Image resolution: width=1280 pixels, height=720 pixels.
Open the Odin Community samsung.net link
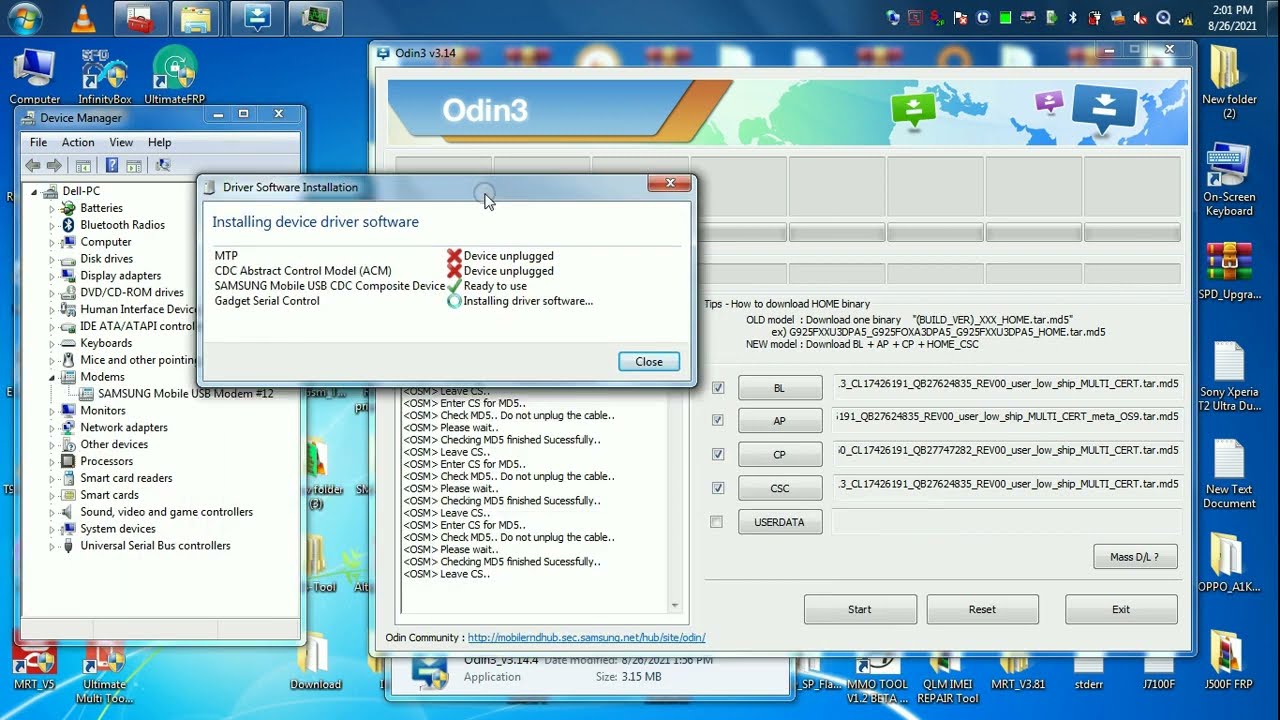[x=586, y=637]
